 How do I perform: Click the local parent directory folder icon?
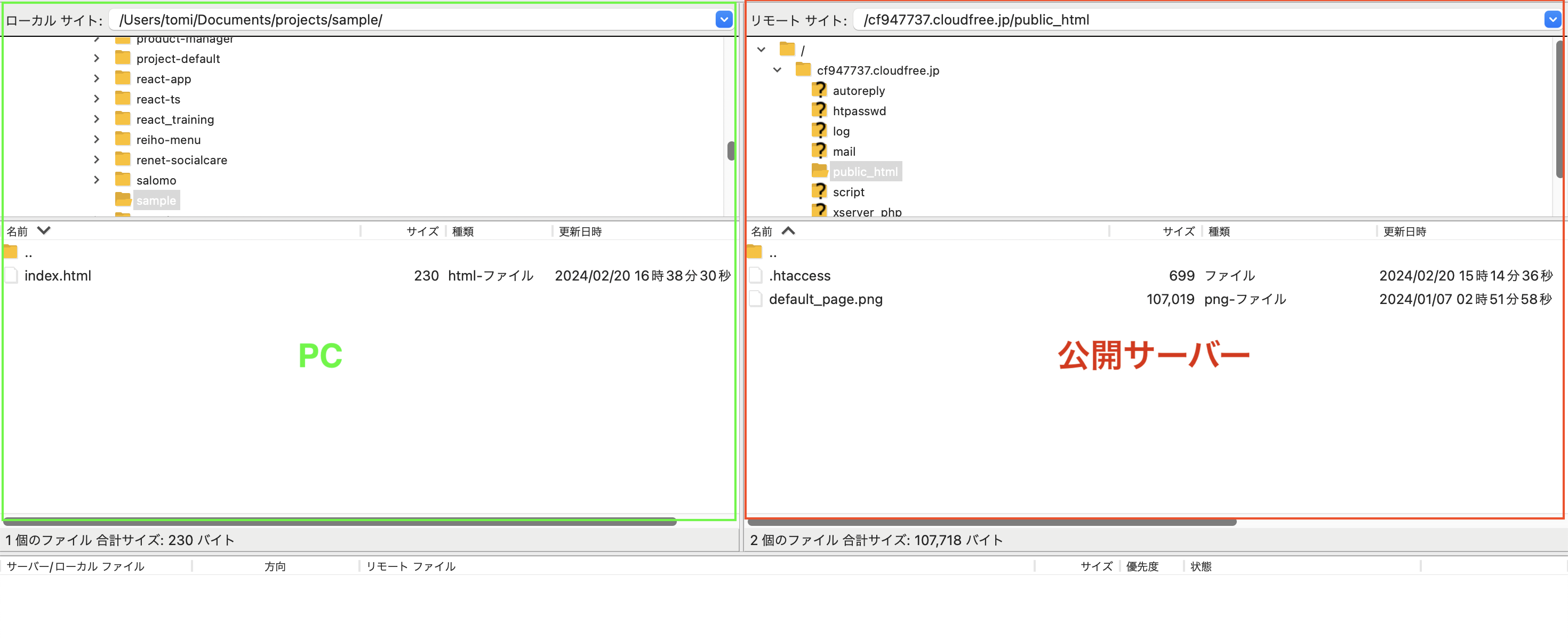click(10, 252)
